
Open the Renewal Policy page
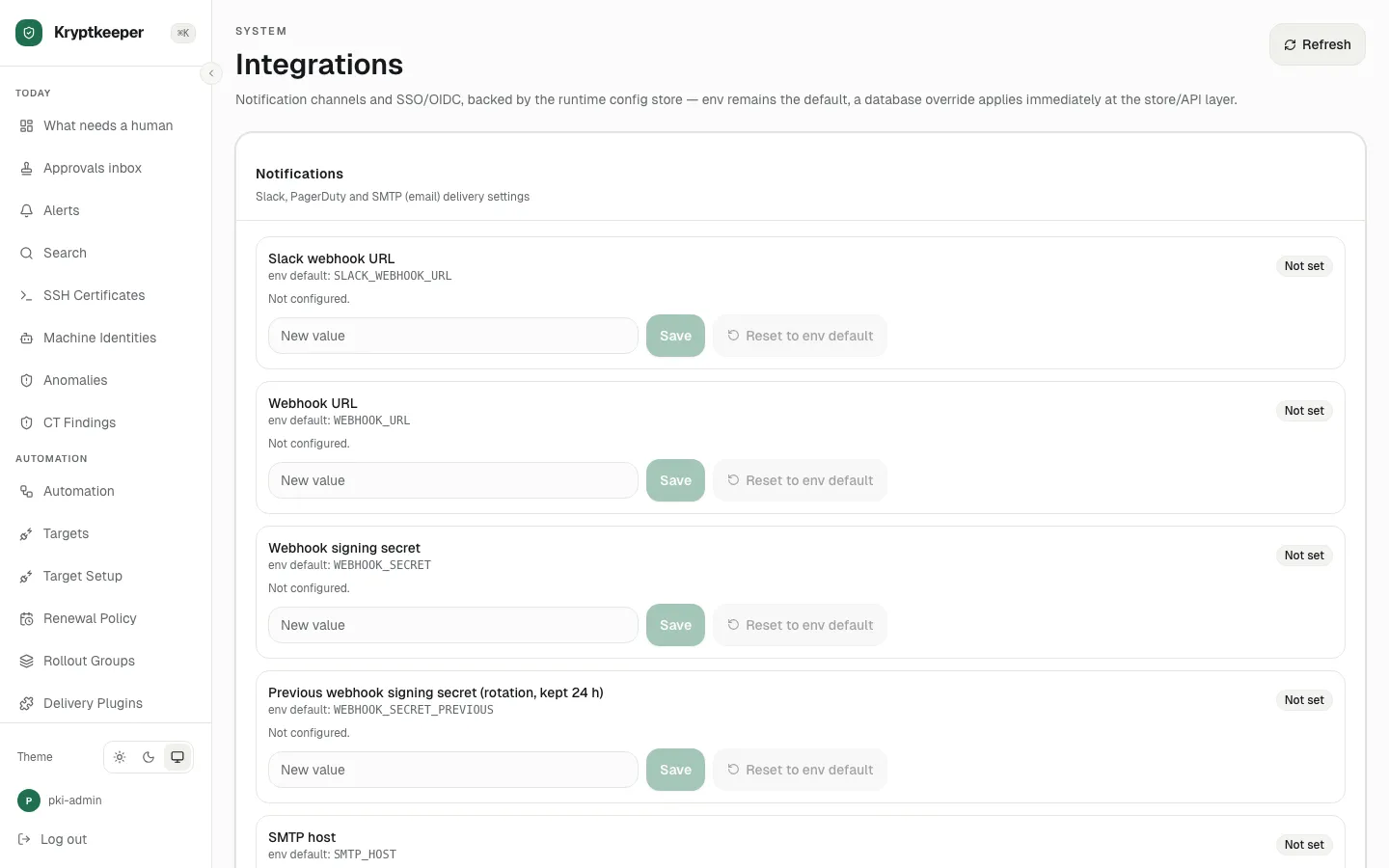105,619
